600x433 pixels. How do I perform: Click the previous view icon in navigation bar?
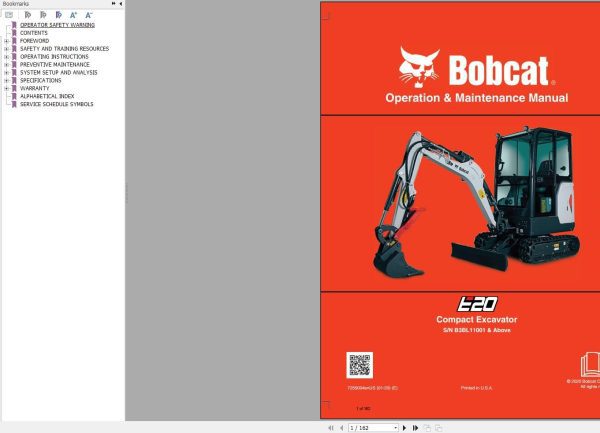pos(427,428)
